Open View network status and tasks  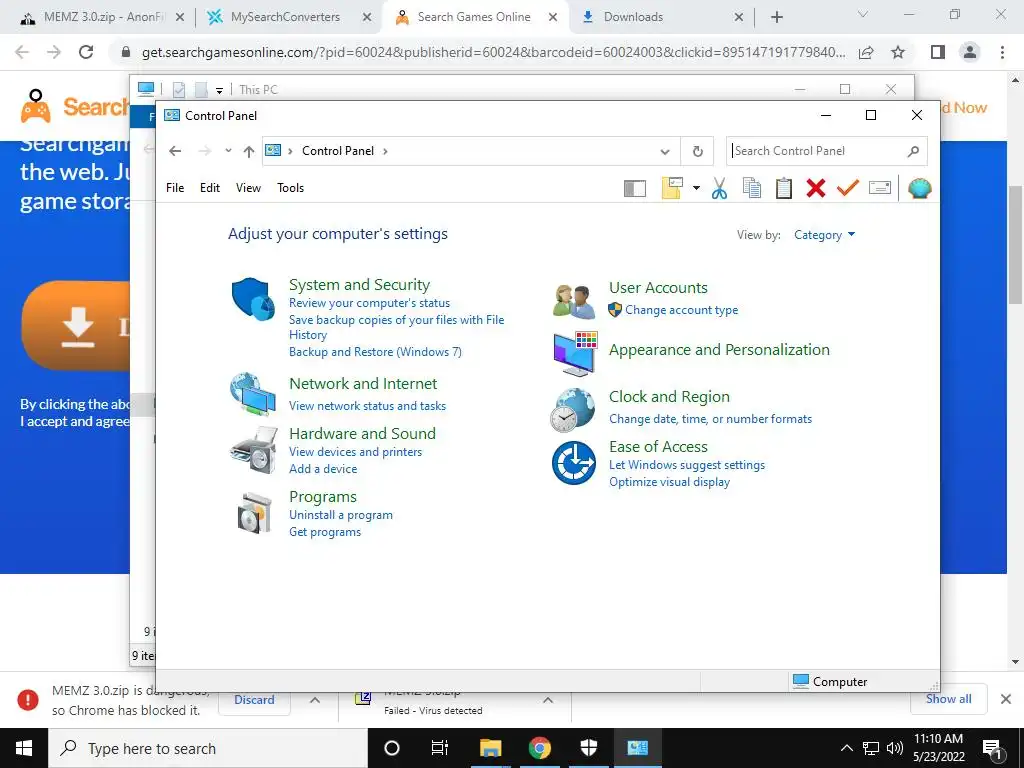(368, 406)
